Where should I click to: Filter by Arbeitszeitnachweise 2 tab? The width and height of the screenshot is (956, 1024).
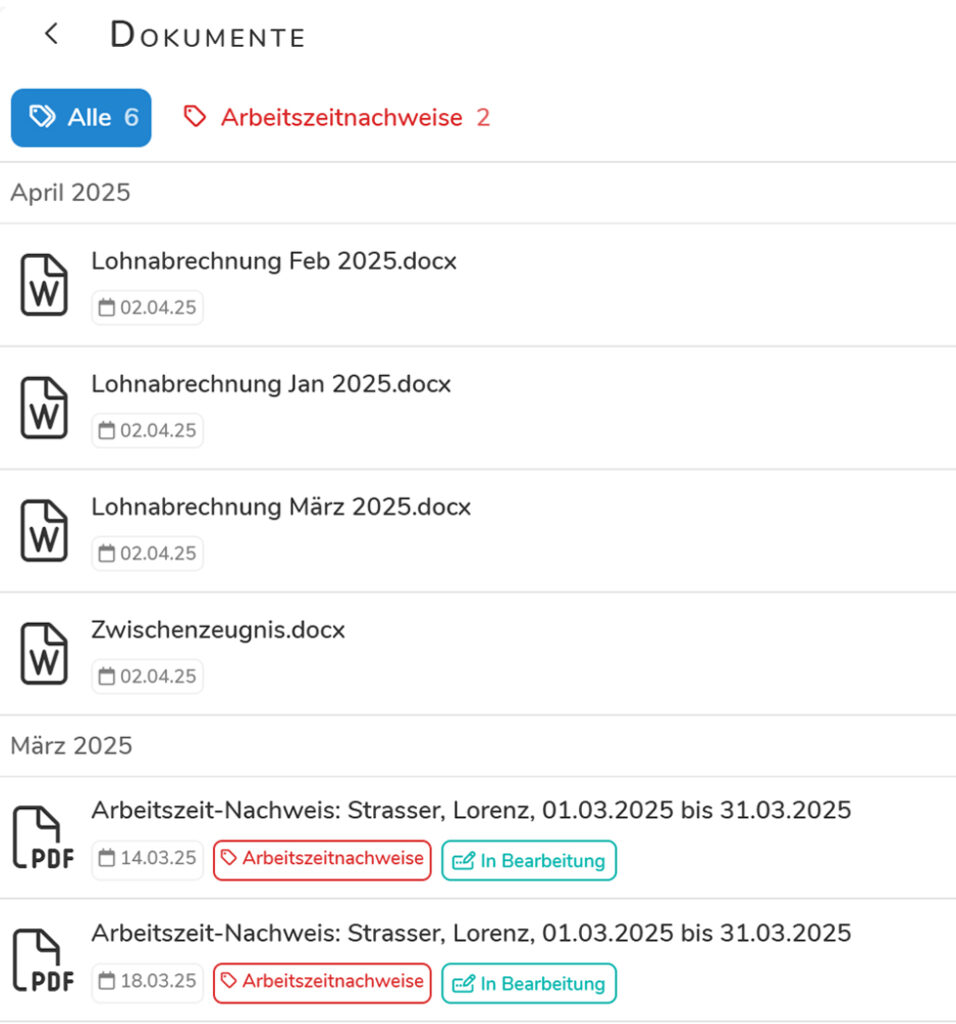tap(336, 118)
